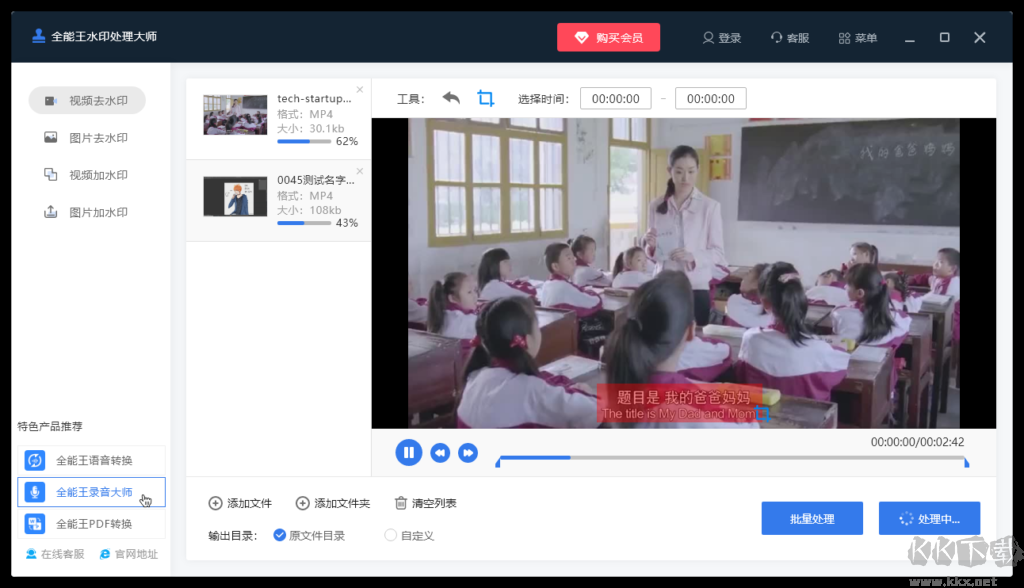Select the 图片去水印 tool
1024x588 pixels.
[87, 137]
